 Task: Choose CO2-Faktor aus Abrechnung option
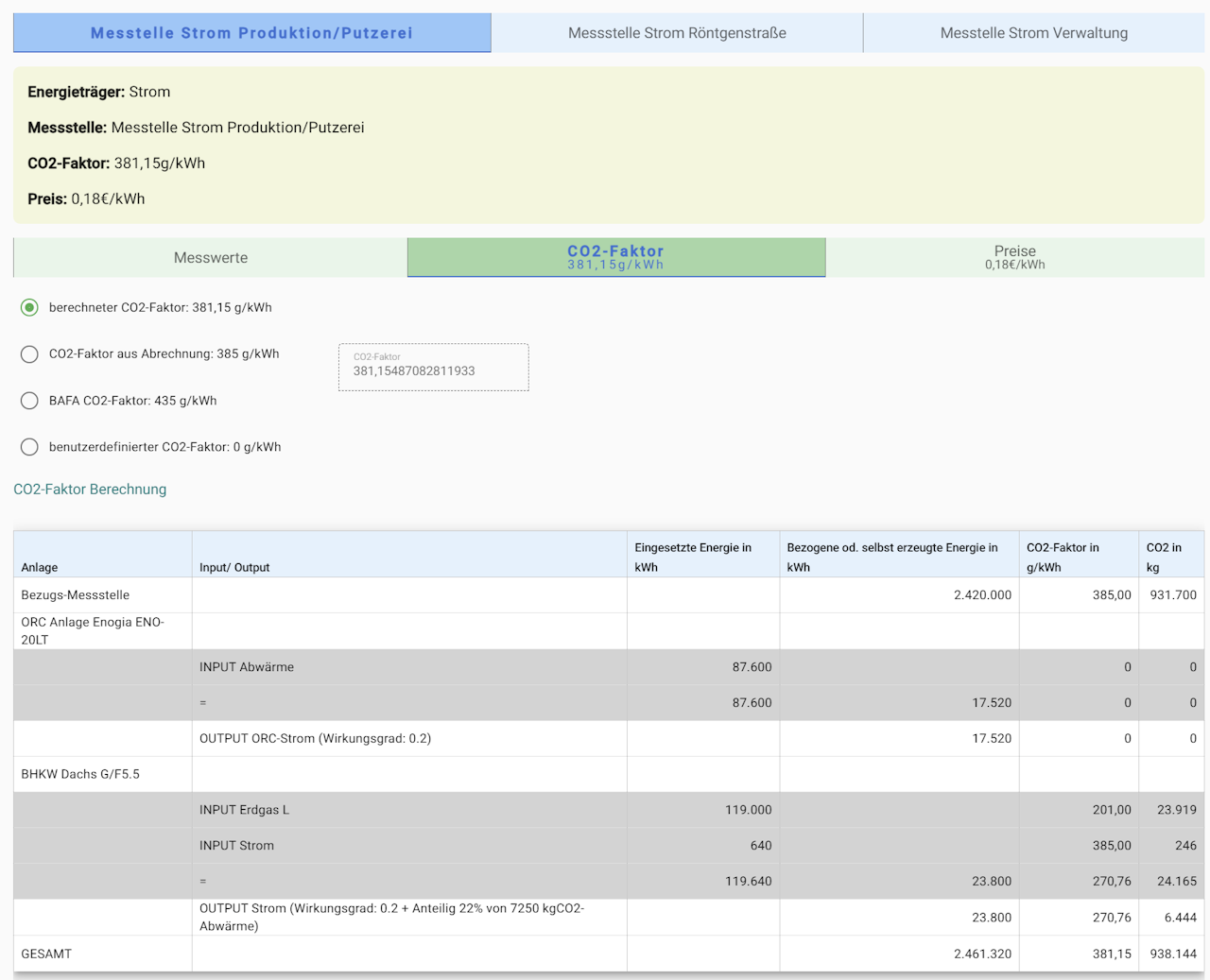pyautogui.click(x=30, y=354)
